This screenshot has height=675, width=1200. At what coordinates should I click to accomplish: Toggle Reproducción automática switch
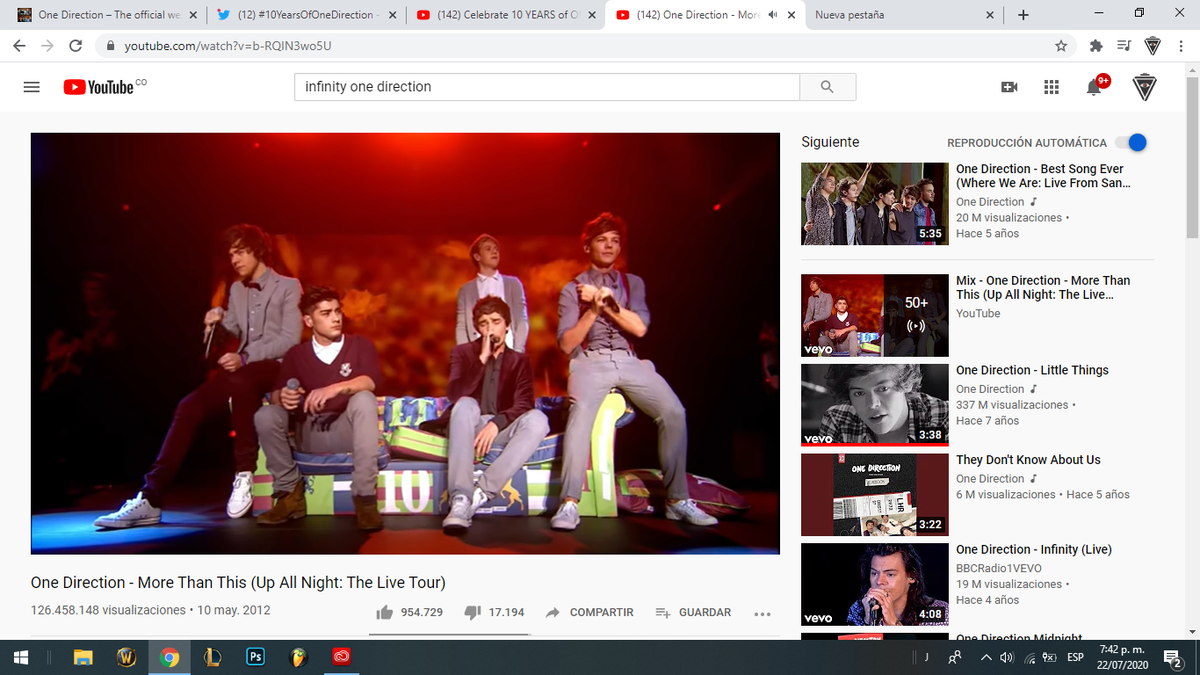(1131, 142)
